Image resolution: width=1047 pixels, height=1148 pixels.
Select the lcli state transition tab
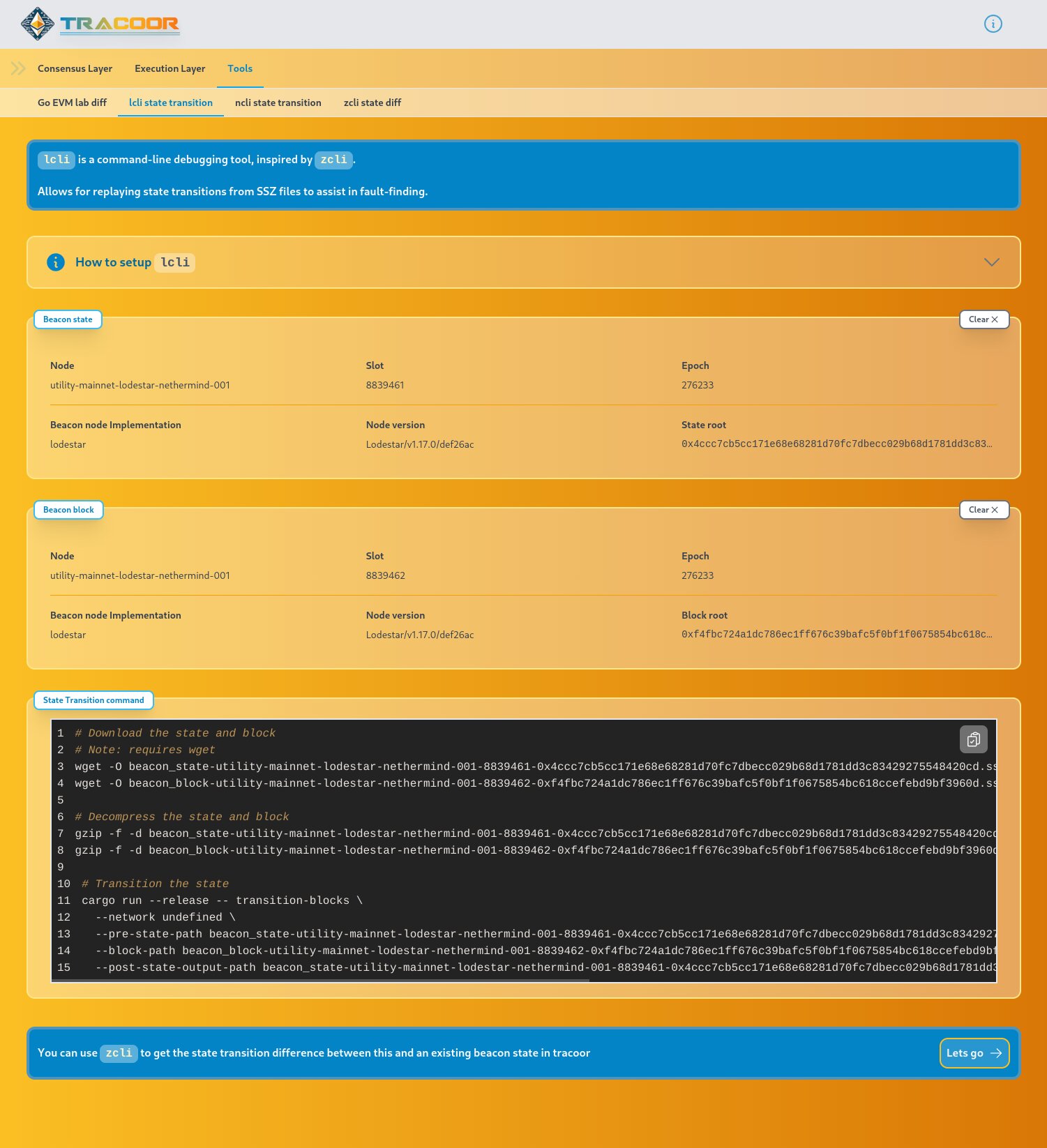tap(170, 103)
